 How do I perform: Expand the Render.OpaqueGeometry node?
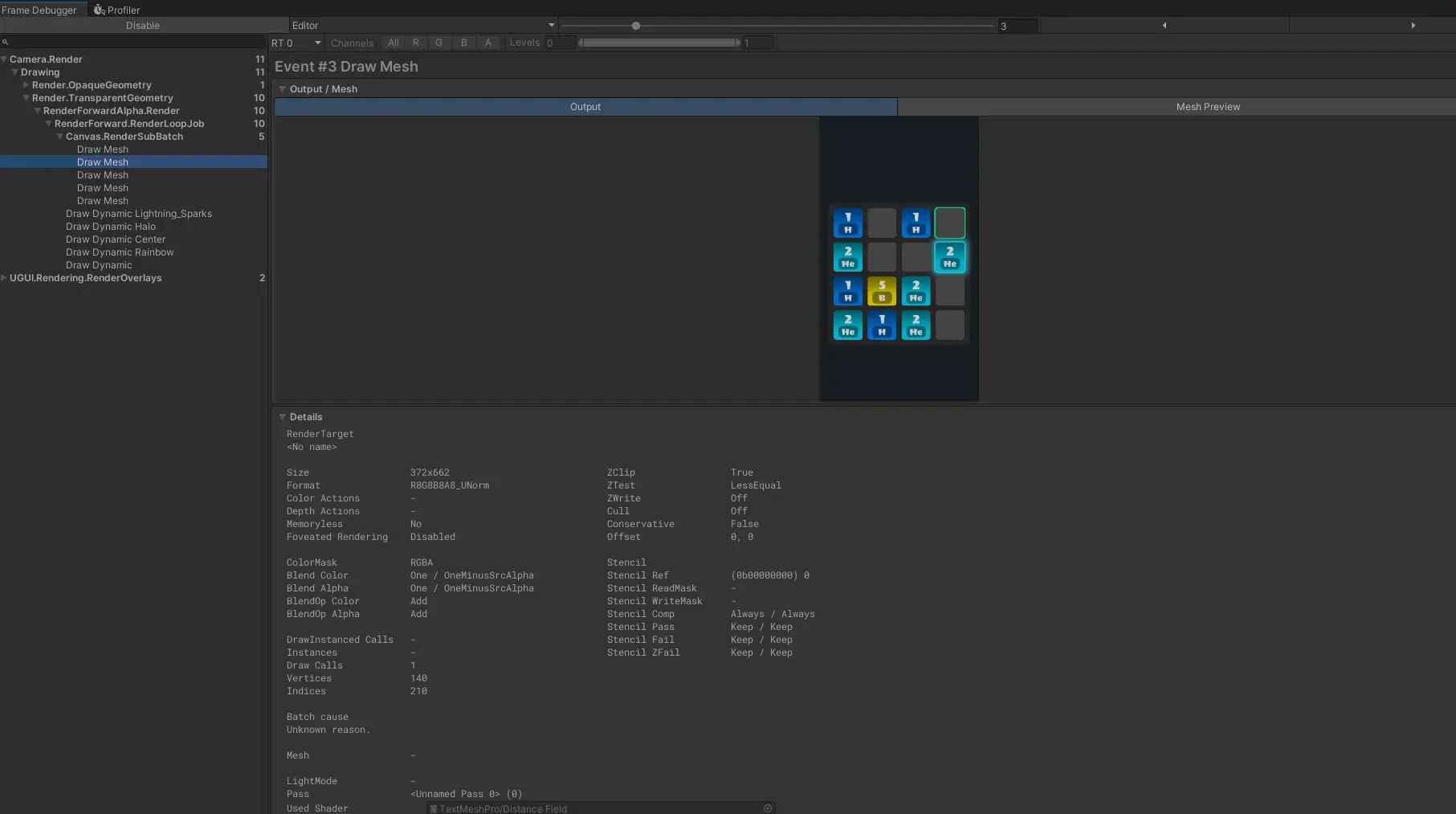26,85
